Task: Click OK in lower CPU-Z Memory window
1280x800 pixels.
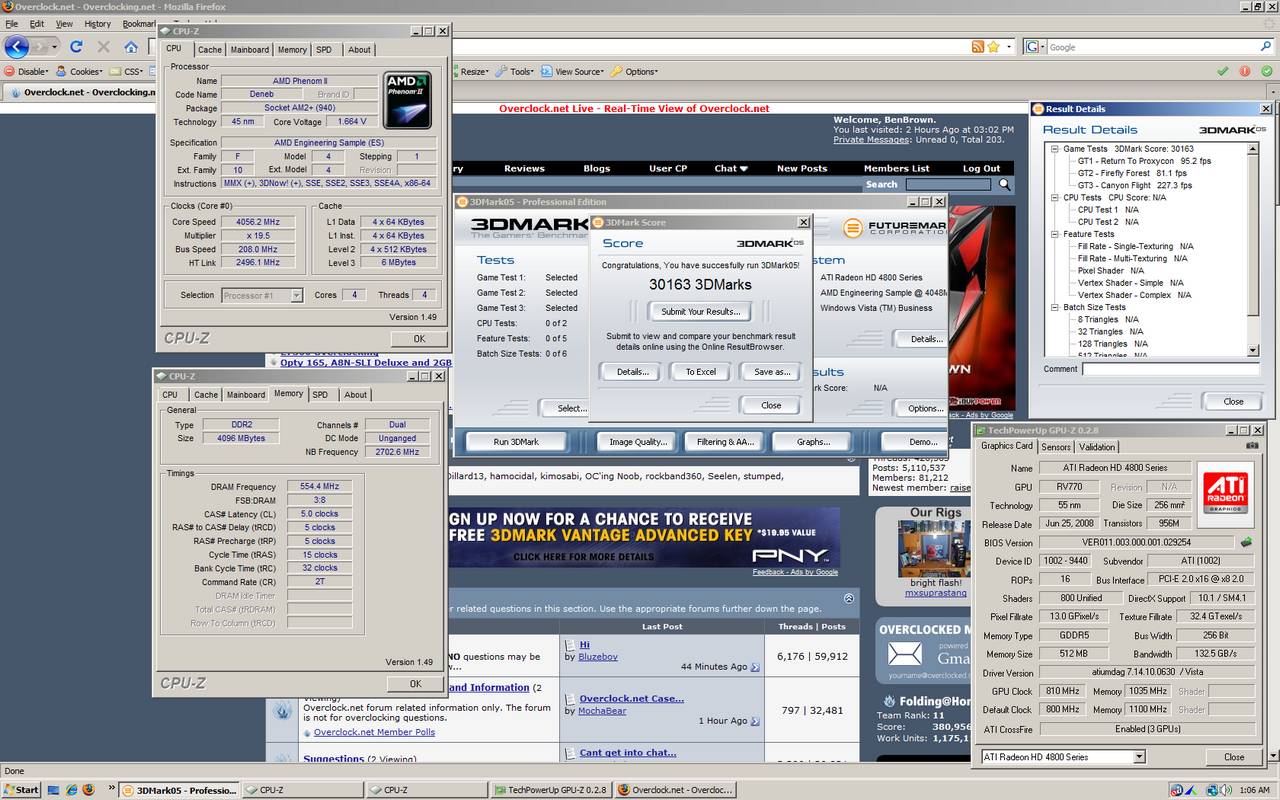Action: pyautogui.click(x=415, y=684)
